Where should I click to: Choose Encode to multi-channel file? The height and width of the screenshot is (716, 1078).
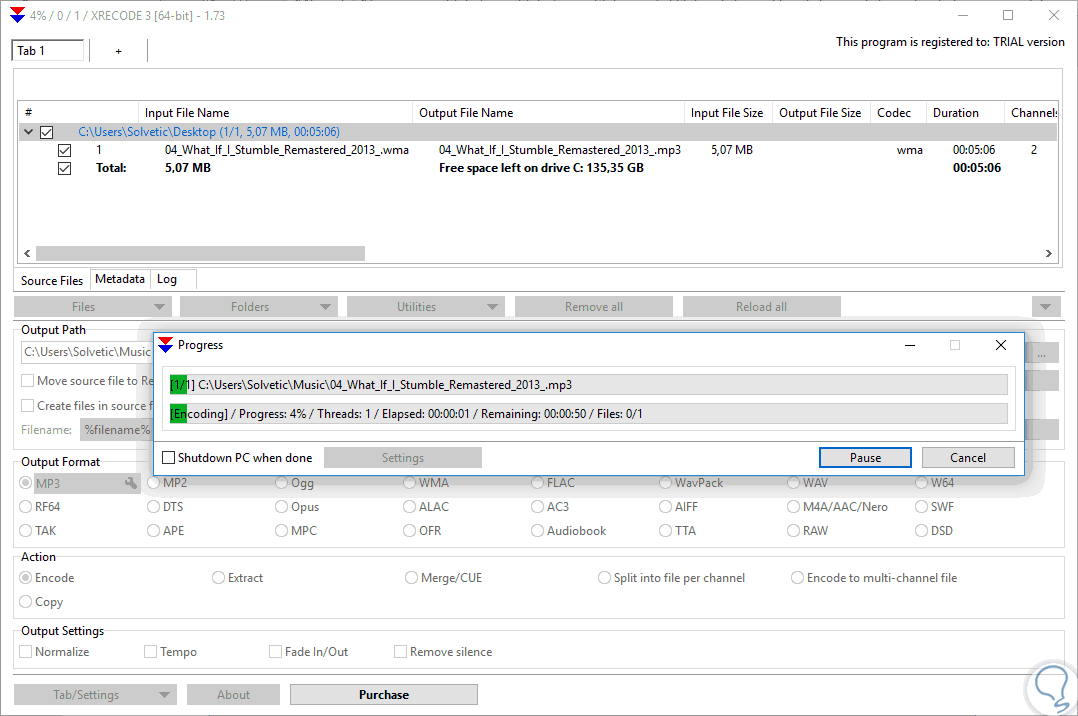(x=798, y=578)
